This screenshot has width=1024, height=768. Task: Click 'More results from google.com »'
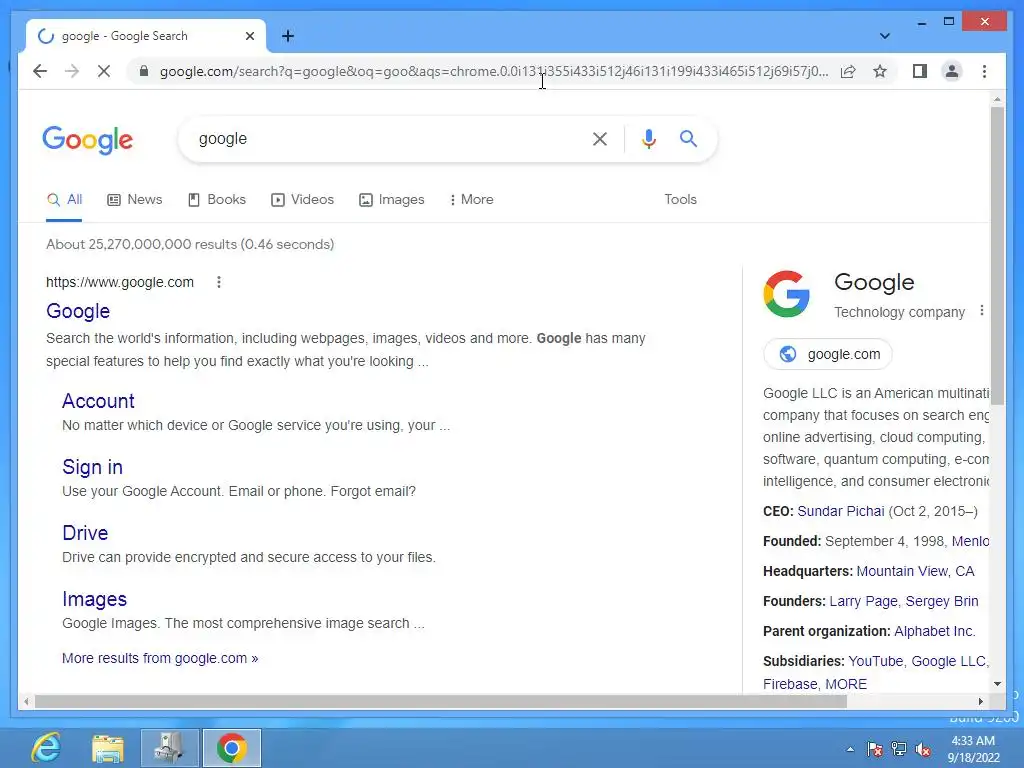(x=160, y=658)
